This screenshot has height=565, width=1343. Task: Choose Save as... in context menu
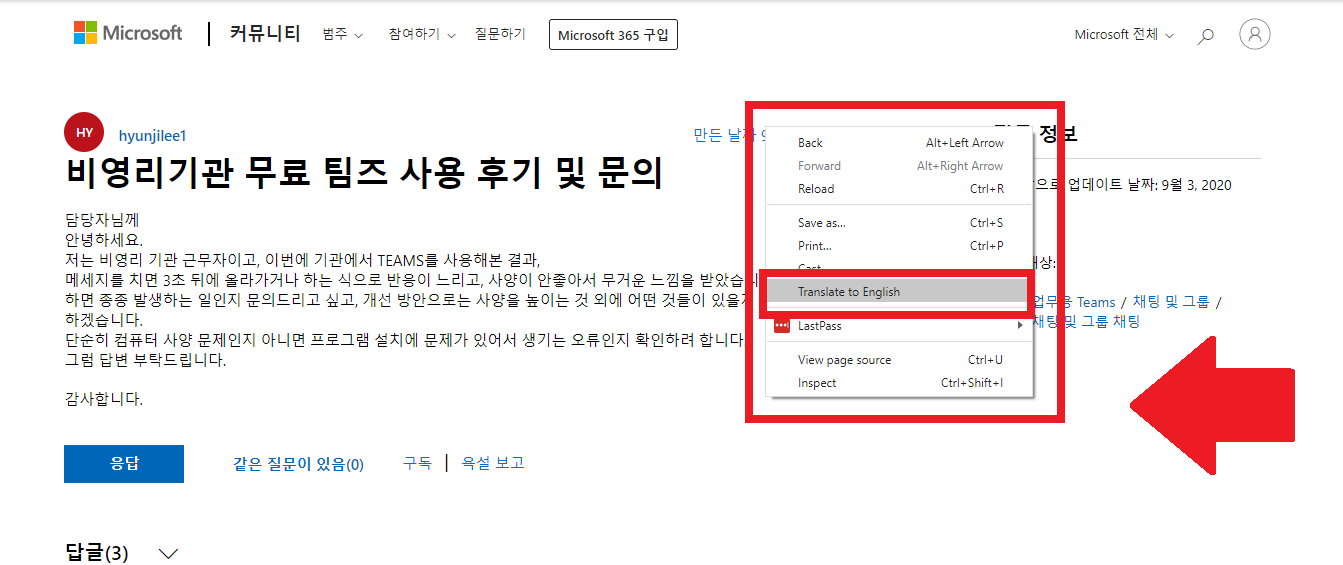point(898,223)
